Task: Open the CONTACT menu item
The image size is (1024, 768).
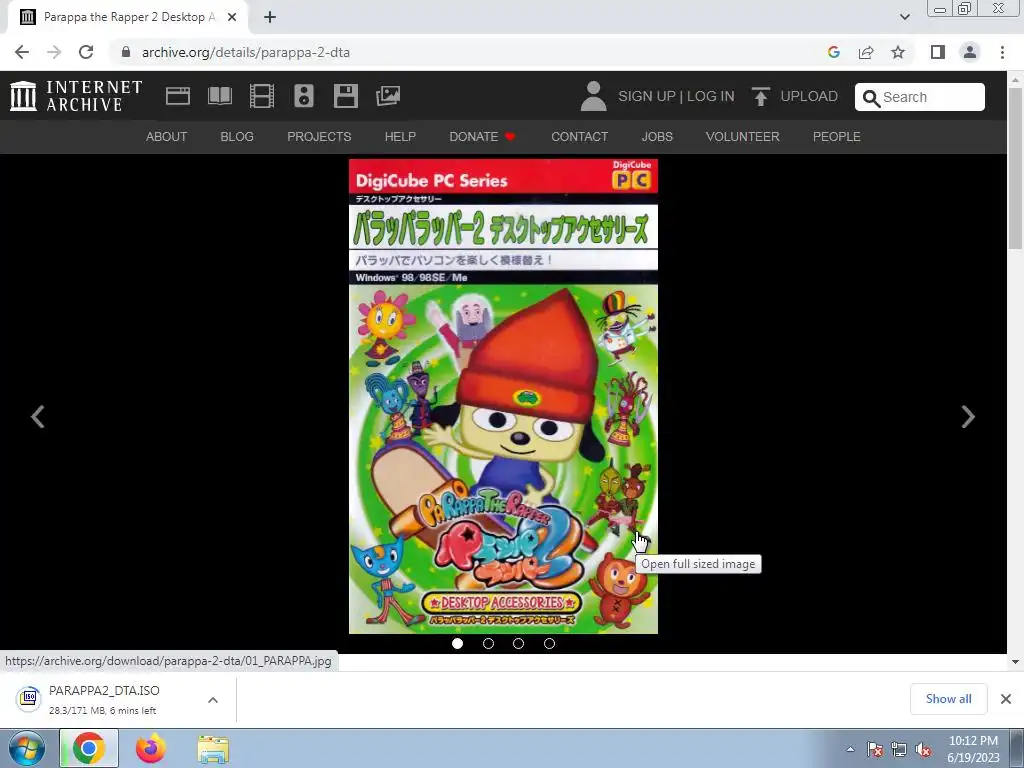Action: (579, 136)
